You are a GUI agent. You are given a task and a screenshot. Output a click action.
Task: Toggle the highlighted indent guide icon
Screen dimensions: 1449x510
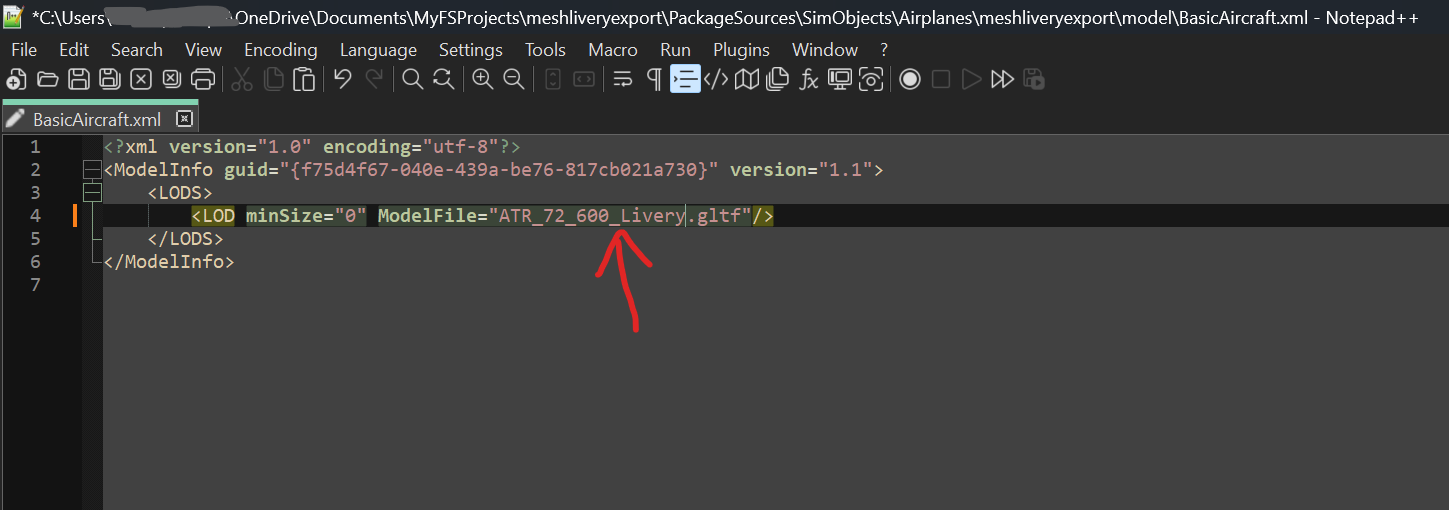pyautogui.click(x=685, y=80)
